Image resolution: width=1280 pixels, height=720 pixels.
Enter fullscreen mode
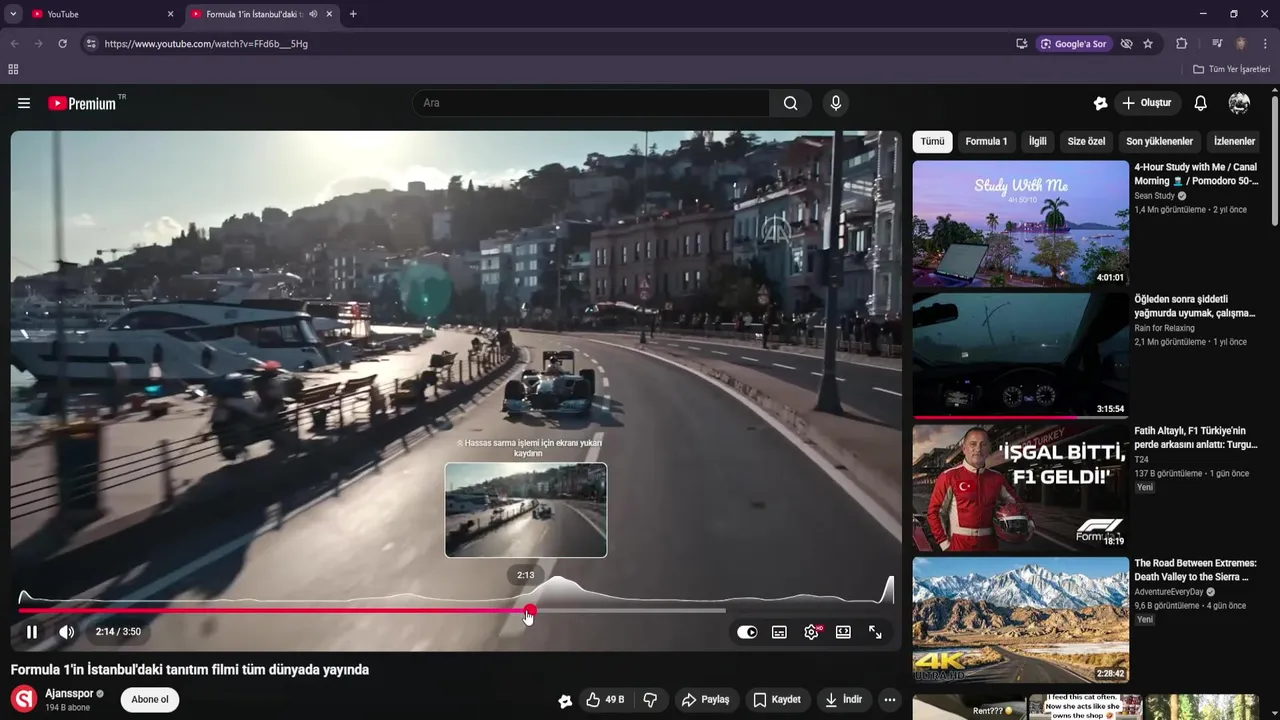[875, 632]
